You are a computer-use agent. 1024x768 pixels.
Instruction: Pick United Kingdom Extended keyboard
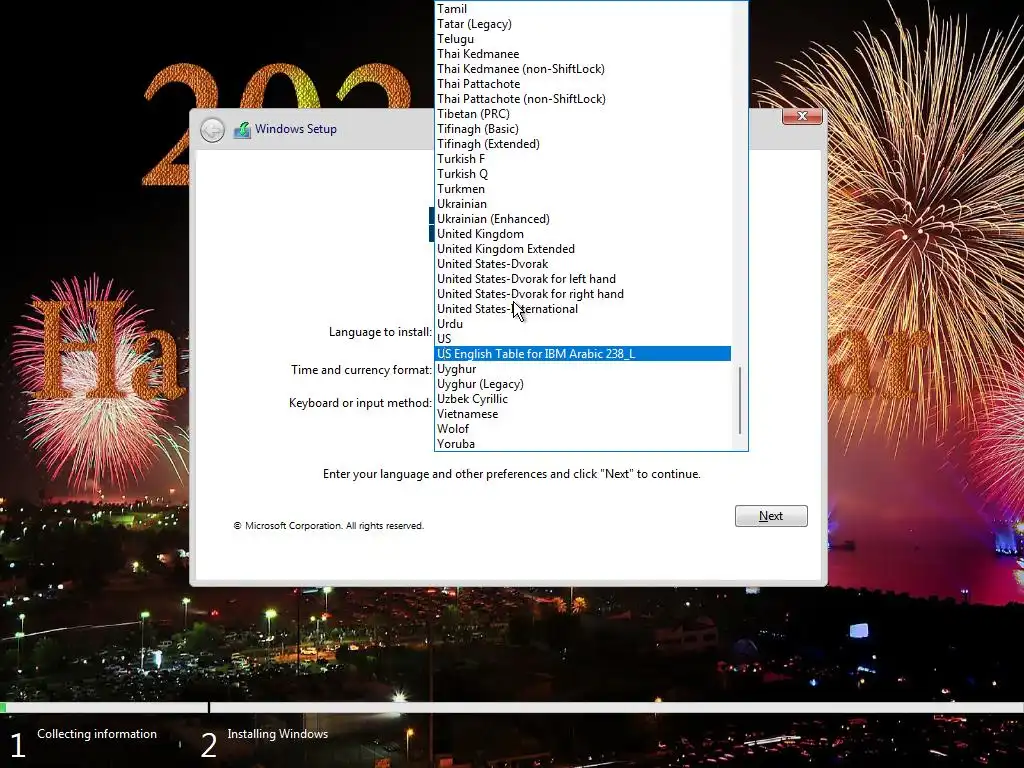(583, 249)
